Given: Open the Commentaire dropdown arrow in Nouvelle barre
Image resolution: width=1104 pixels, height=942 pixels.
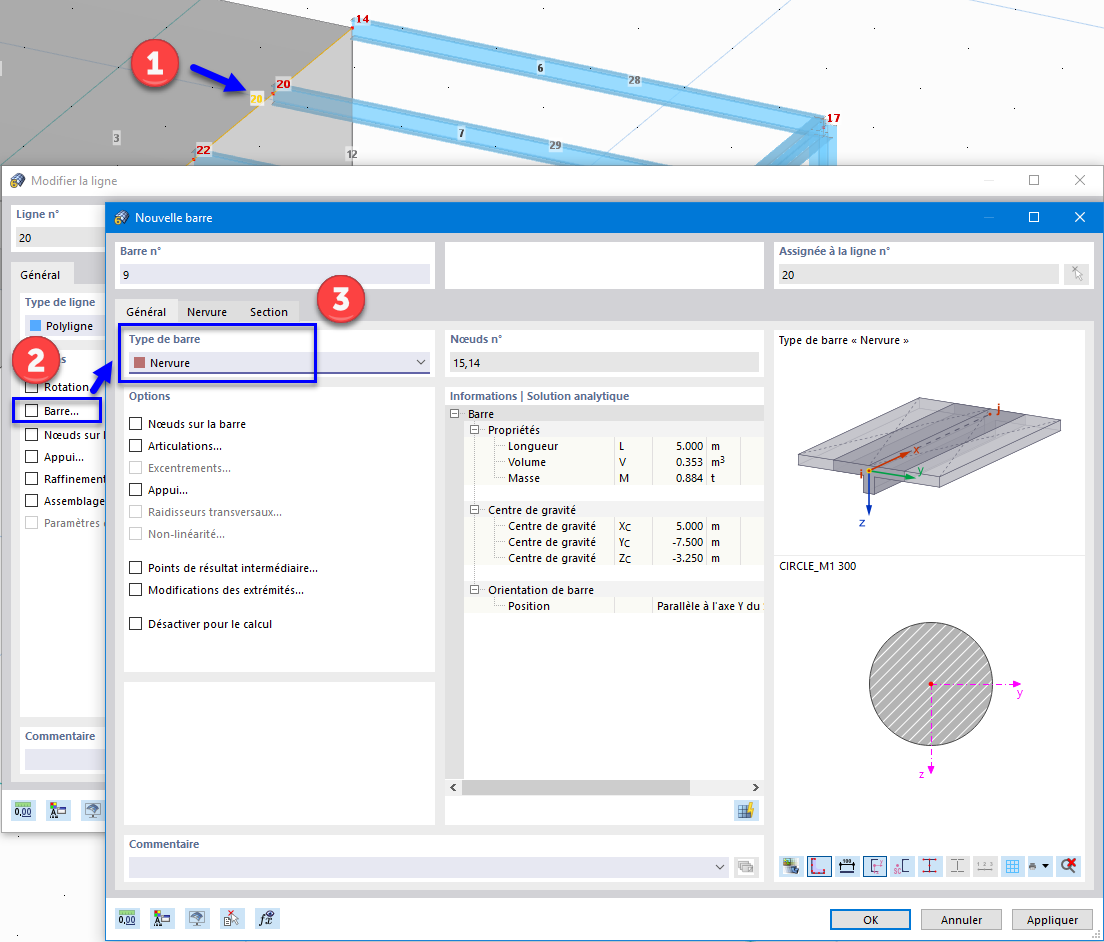Looking at the screenshot, I should 720,867.
